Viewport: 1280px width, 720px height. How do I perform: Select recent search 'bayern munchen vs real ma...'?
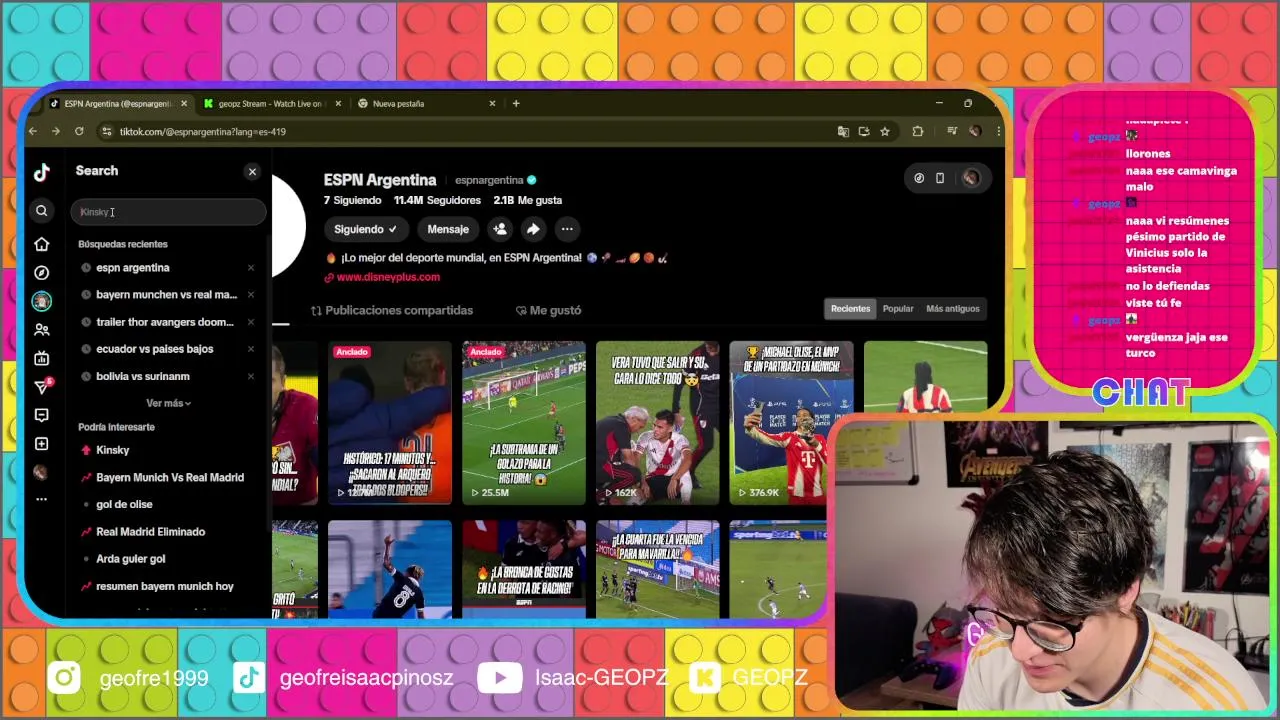coord(166,295)
